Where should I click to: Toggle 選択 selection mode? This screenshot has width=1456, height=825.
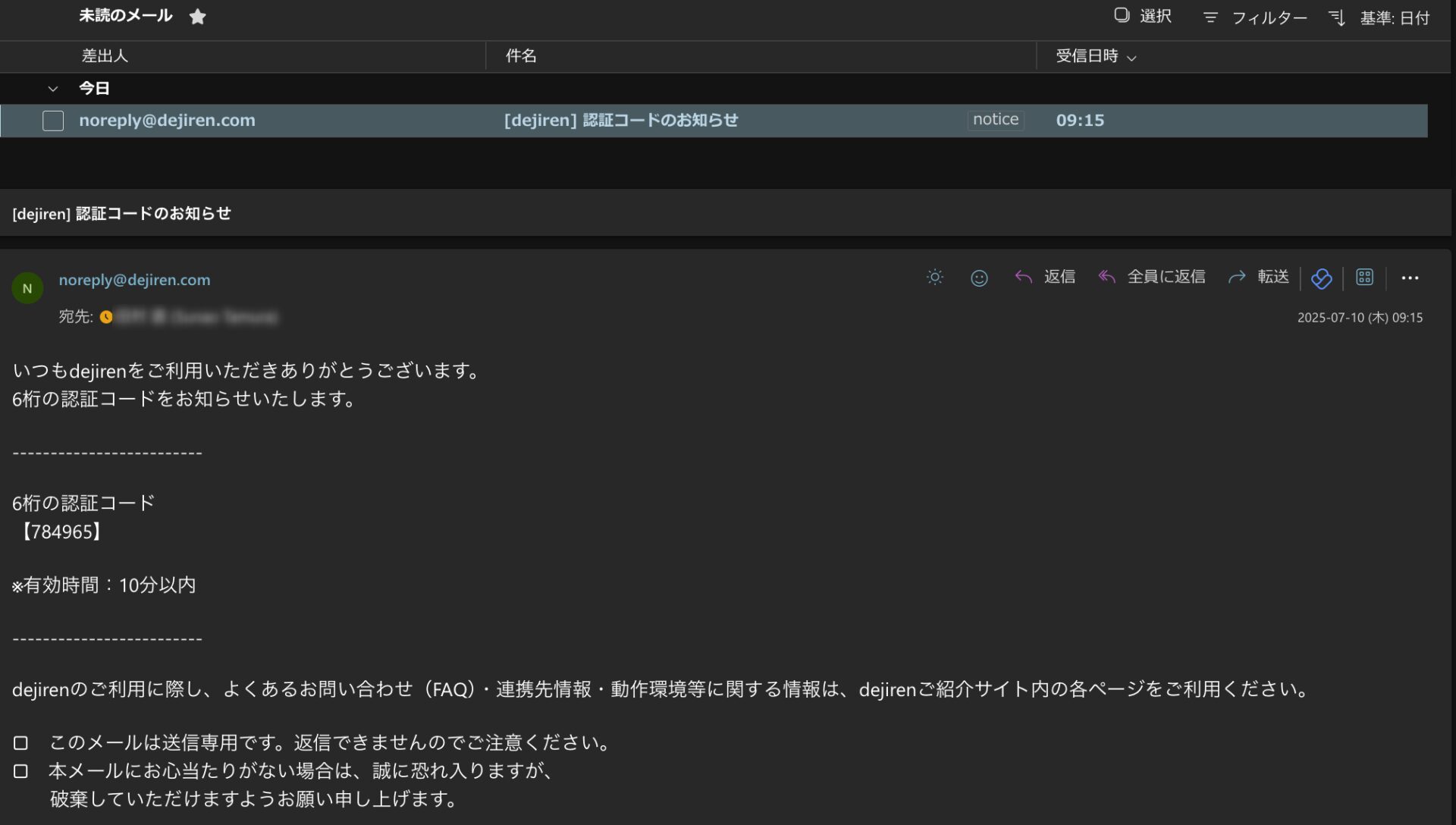tap(1143, 16)
